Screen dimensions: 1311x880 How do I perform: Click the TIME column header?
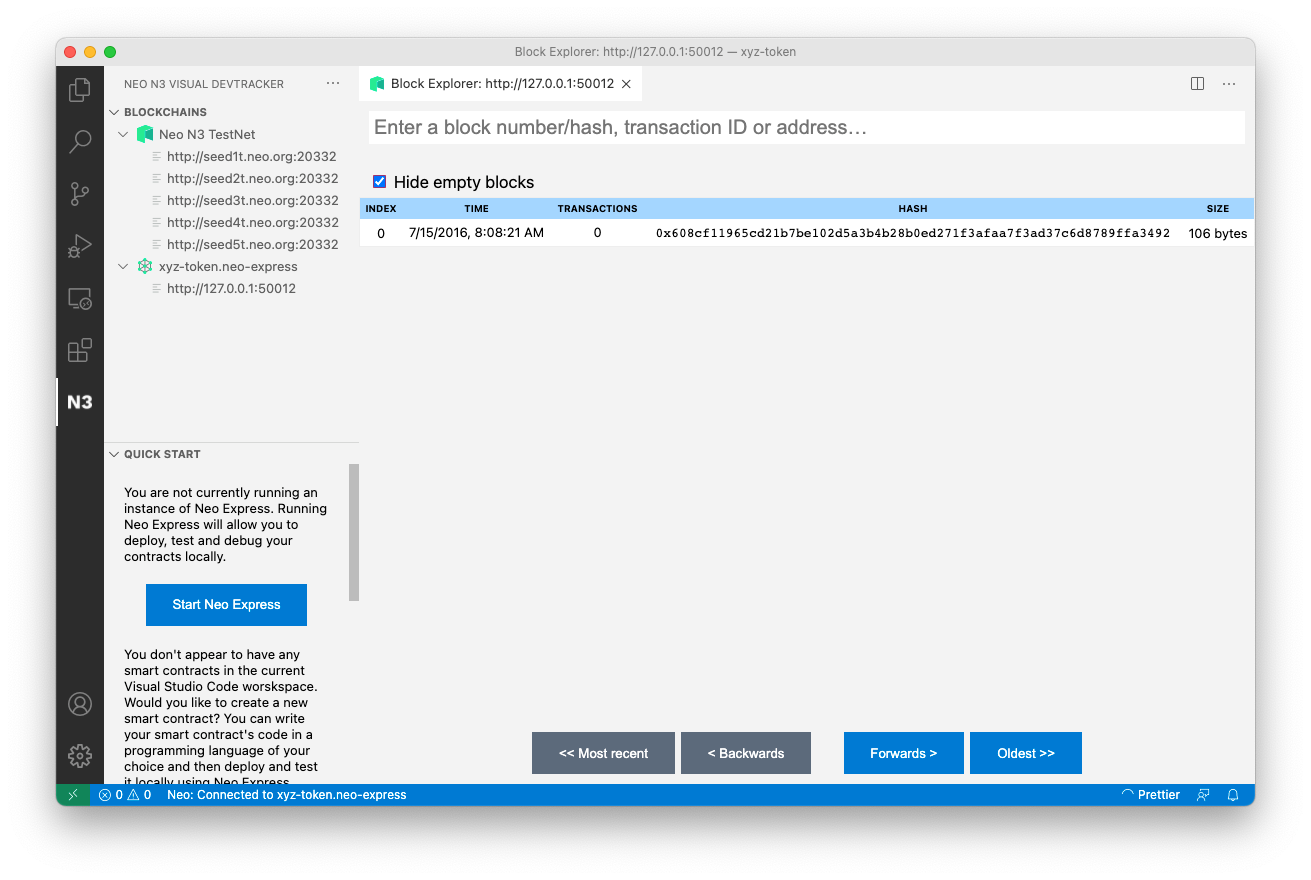(477, 209)
